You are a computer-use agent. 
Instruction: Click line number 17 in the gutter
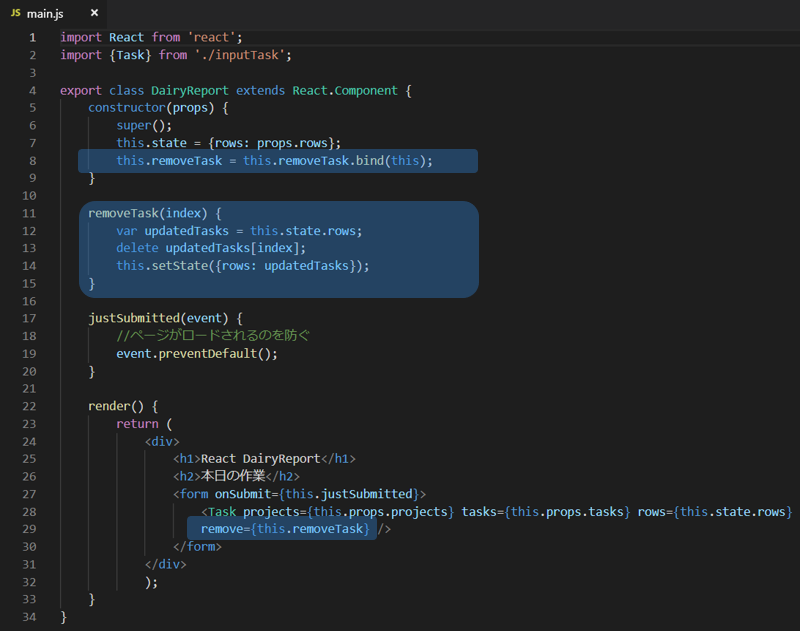click(x=29, y=318)
